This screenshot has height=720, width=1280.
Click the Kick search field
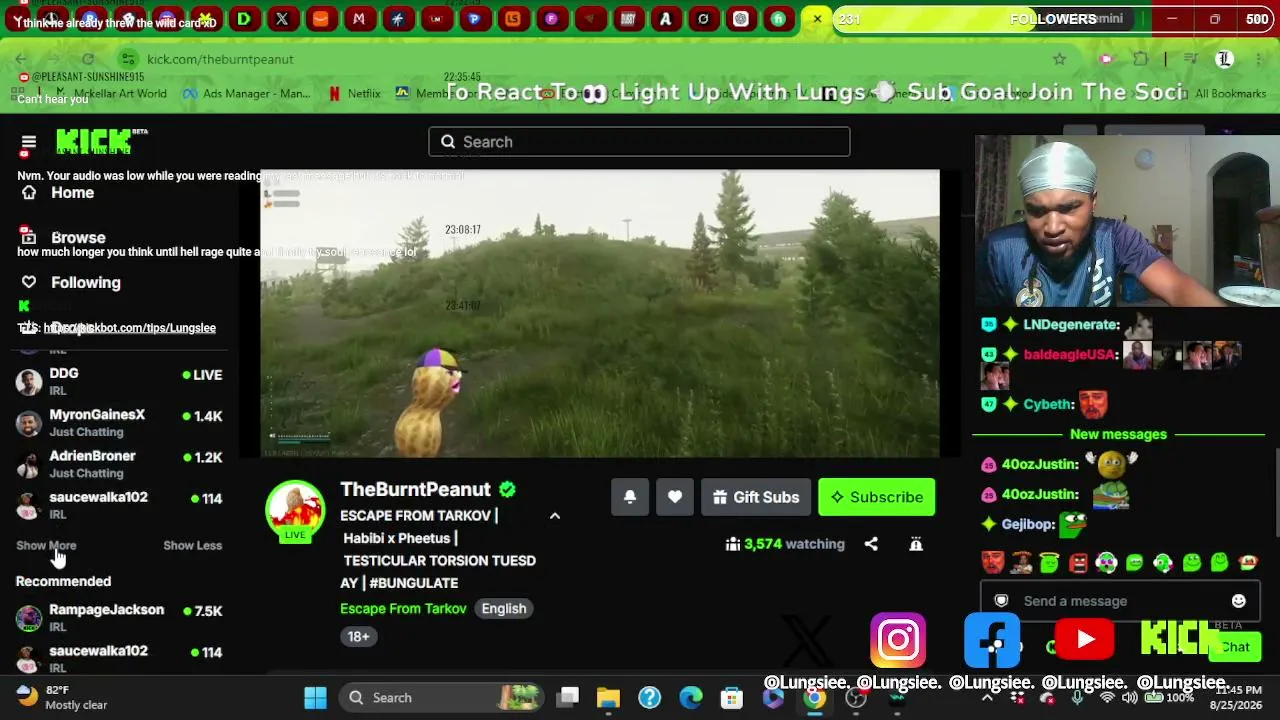639,142
